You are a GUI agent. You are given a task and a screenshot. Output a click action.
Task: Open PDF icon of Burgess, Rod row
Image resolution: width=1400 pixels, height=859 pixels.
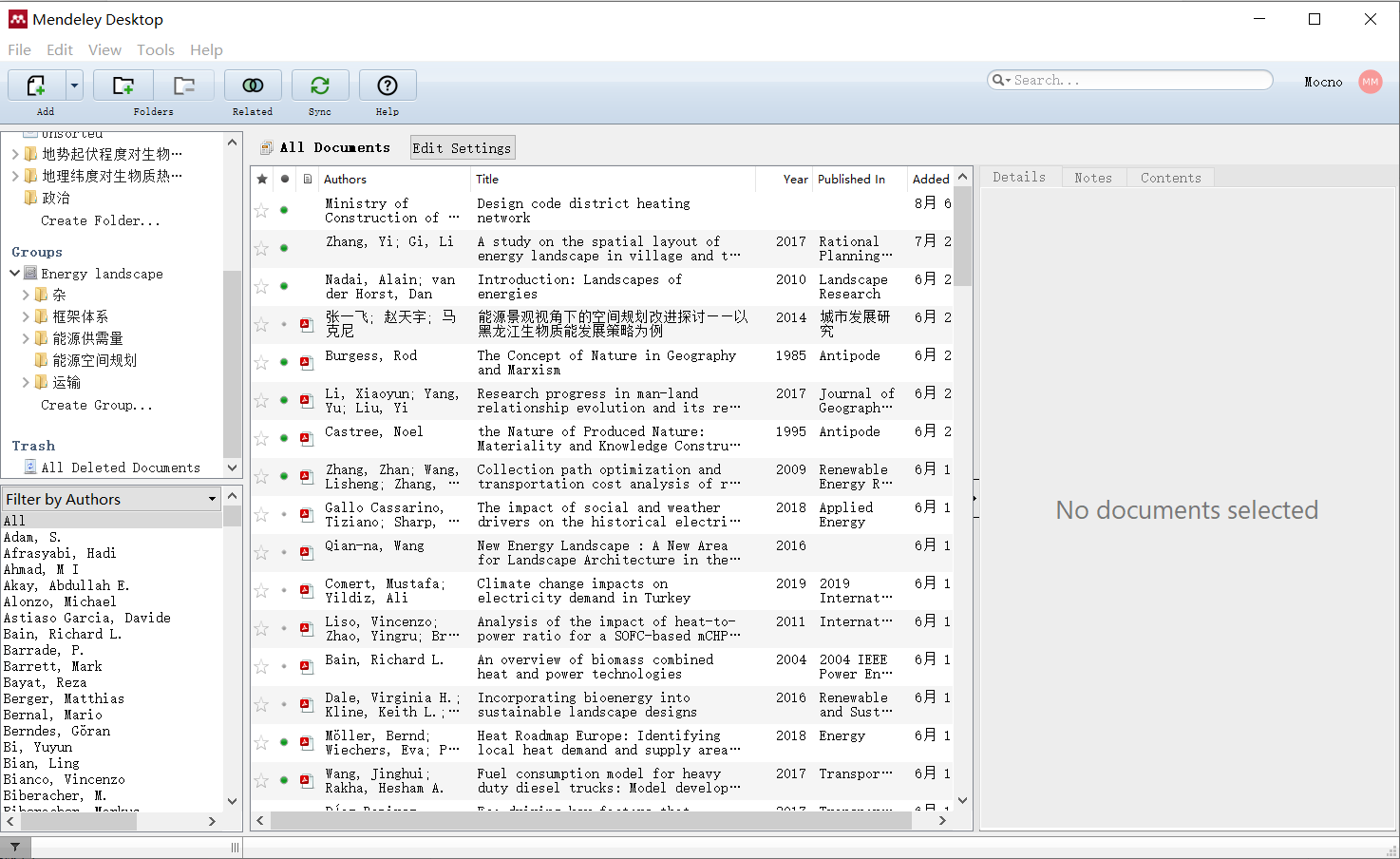click(307, 362)
